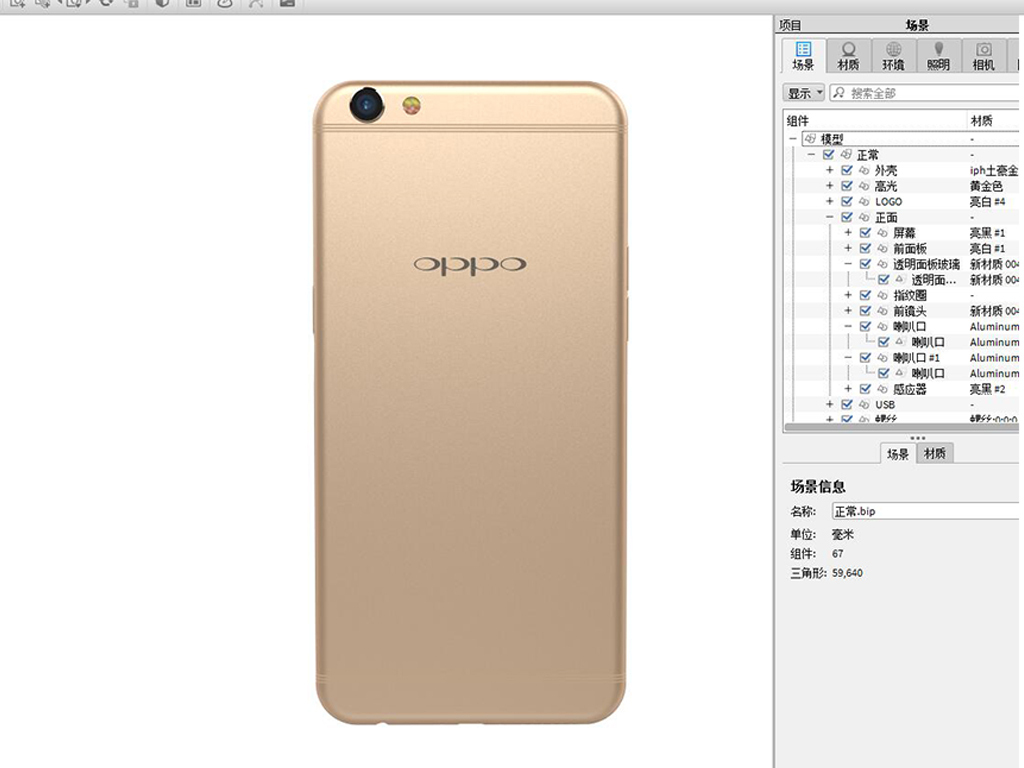Image resolution: width=1024 pixels, height=768 pixels.
Task: Collapse the 透明面板玻璃 node
Action: click(x=848, y=264)
